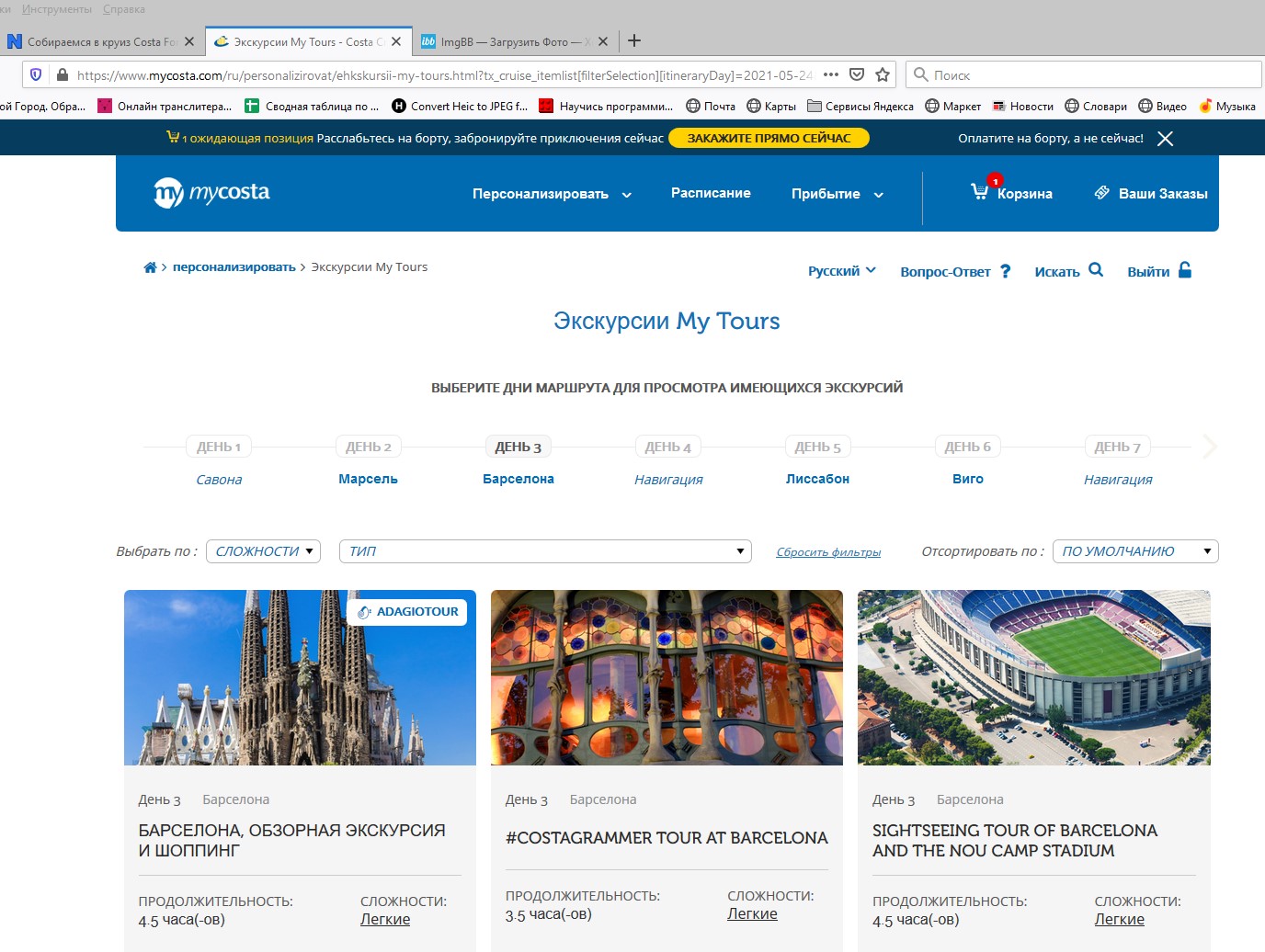
Task: Click the персонализировать breadcrumb link
Action: pyautogui.click(x=234, y=267)
